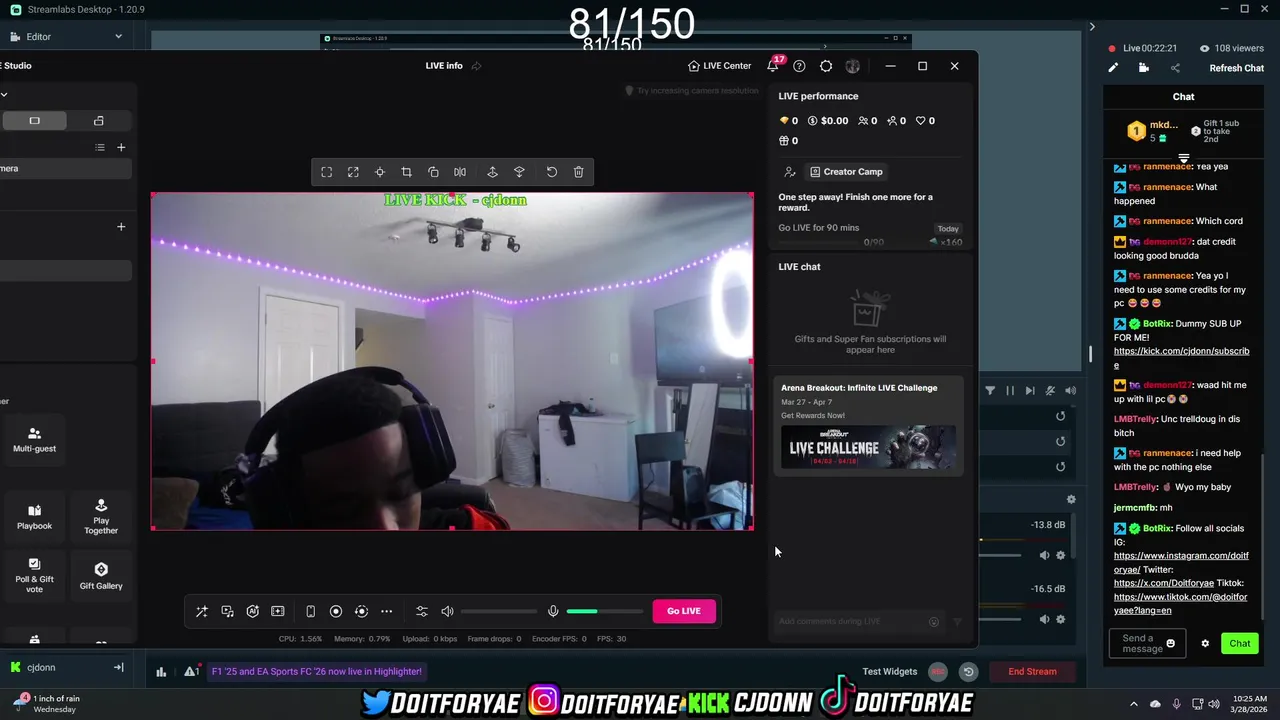Open Poll & Gift vote
The image size is (1280, 720).
point(34,575)
